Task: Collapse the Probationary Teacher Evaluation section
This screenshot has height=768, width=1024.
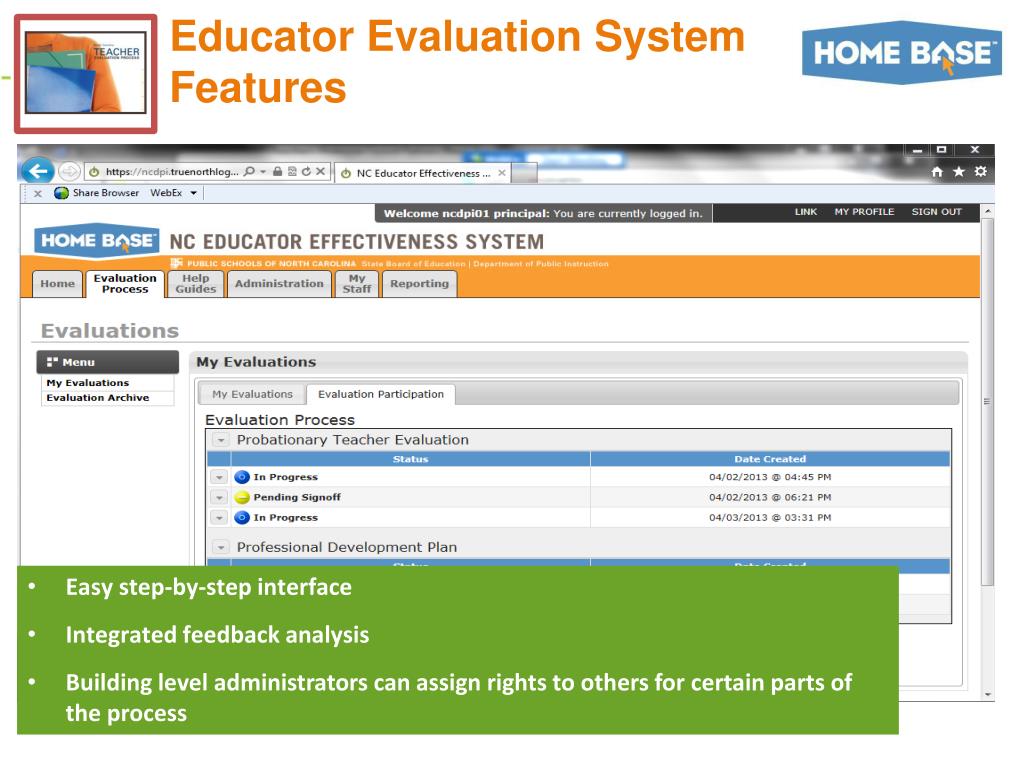Action: [221, 440]
